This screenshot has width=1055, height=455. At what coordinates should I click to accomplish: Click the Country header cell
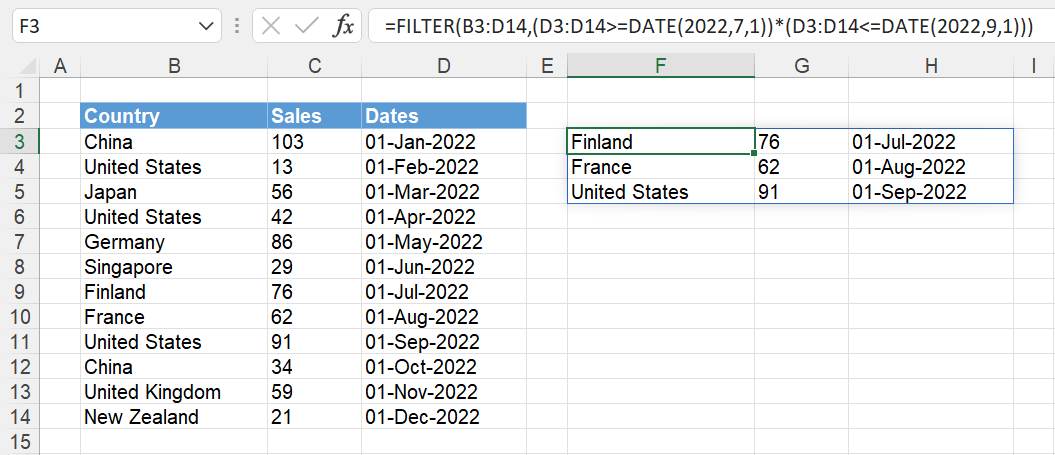coord(174,116)
